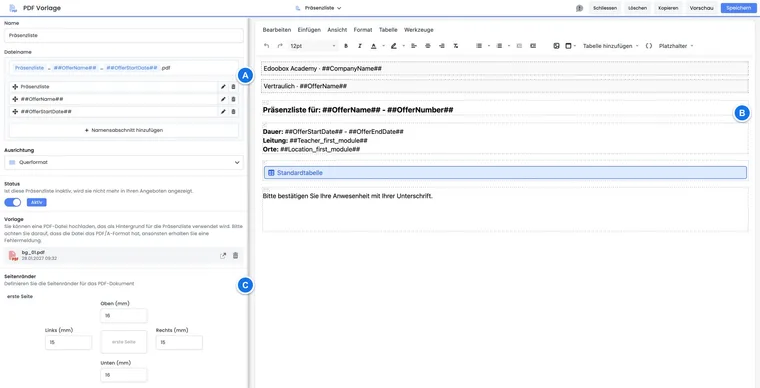The height and width of the screenshot is (388, 760).
Task: Click the Schliessen button
Action: point(605,8)
